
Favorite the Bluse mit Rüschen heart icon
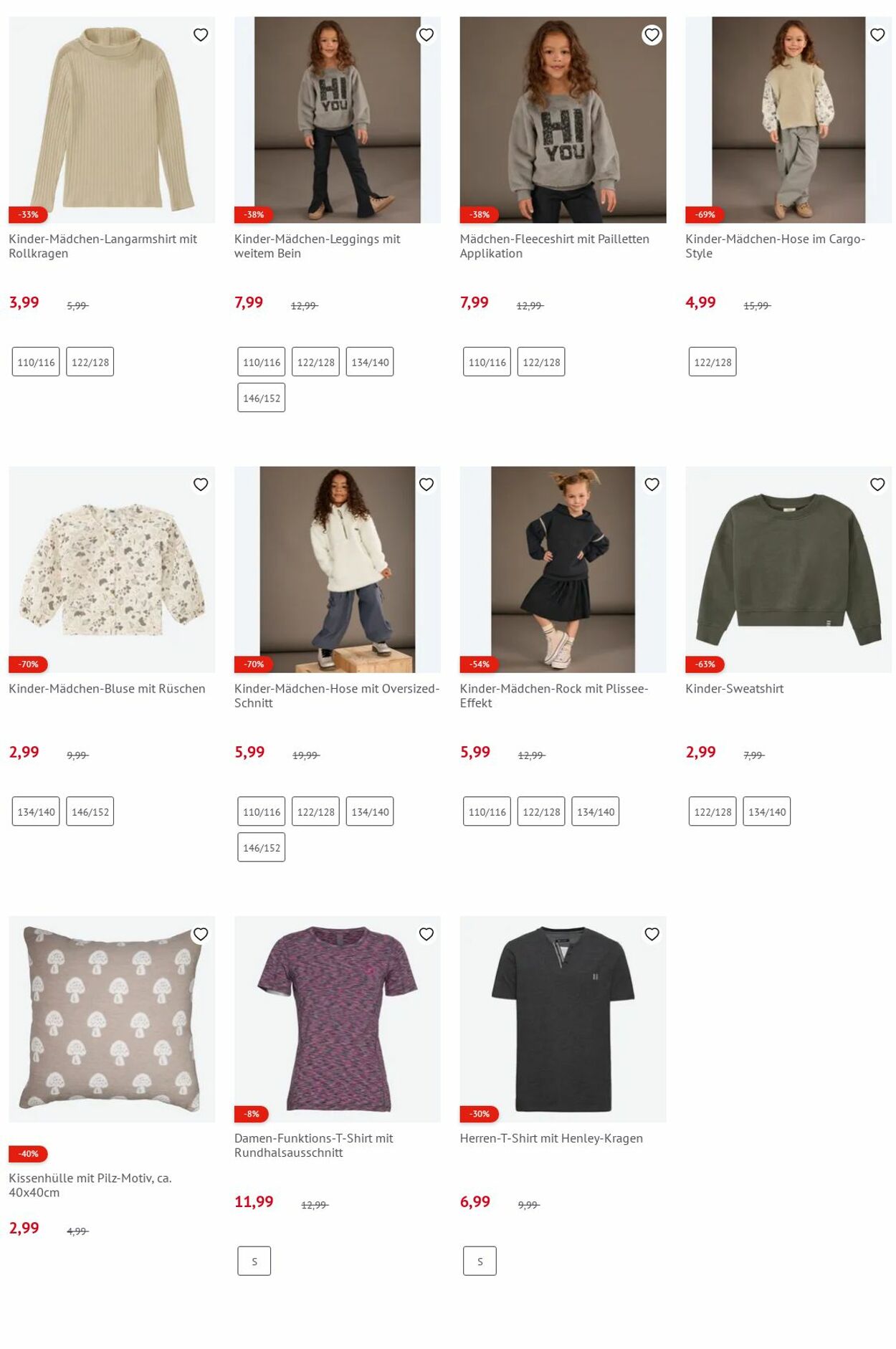click(x=201, y=485)
